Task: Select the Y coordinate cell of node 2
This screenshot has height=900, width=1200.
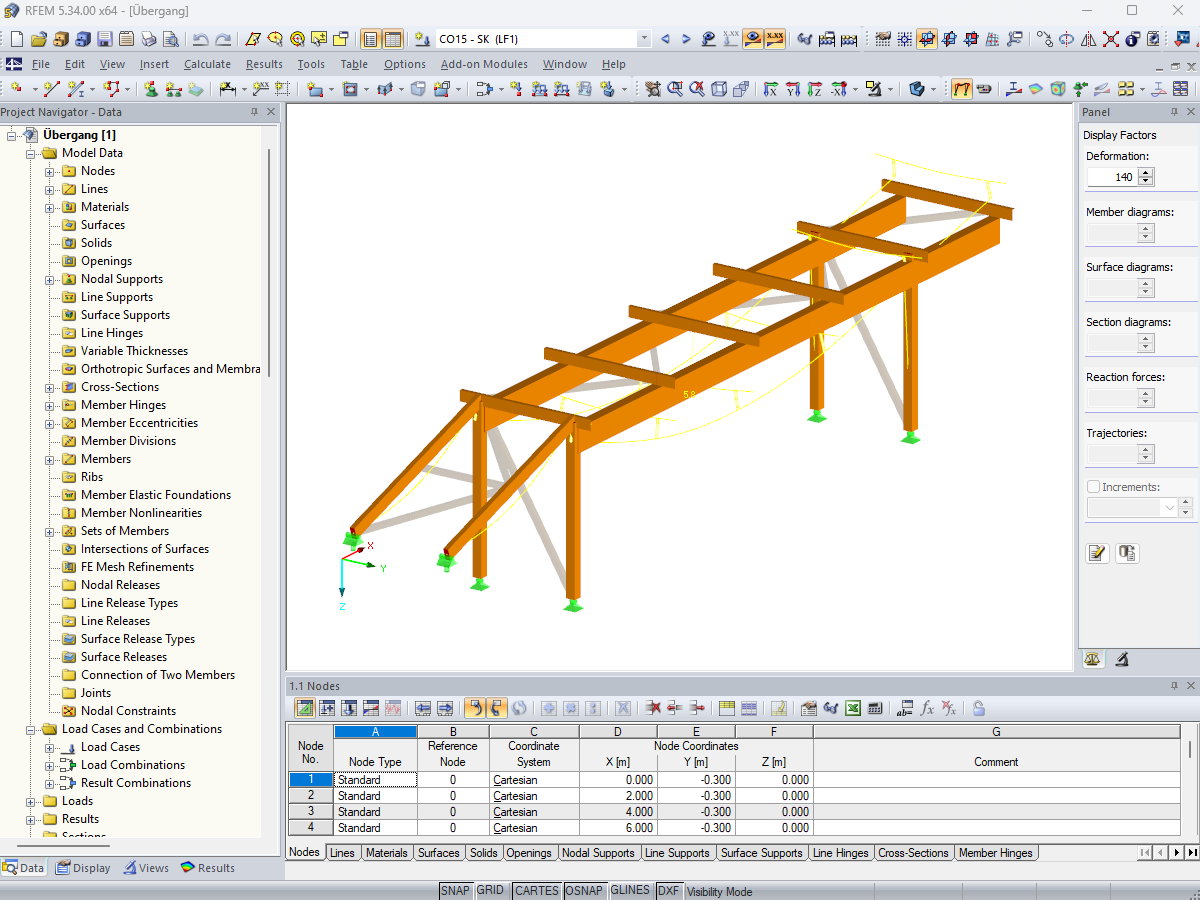Action: point(695,795)
